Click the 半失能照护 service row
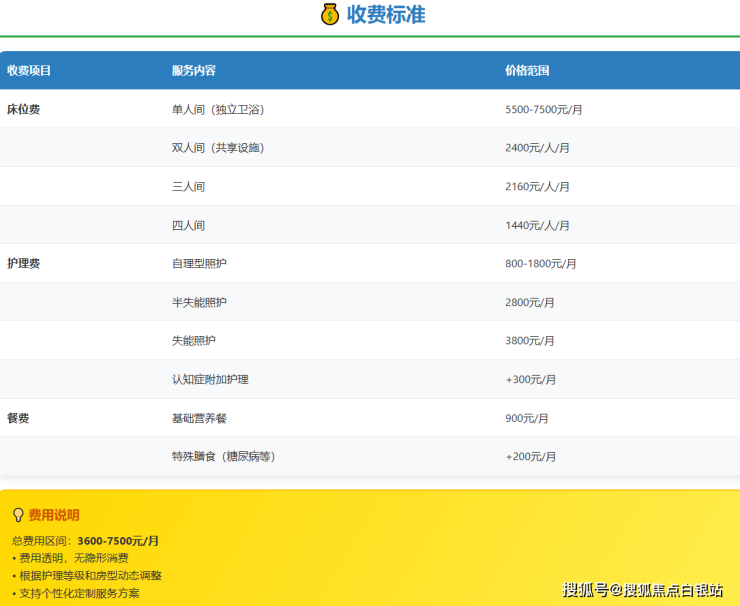Image resolution: width=740 pixels, height=606 pixels. (199, 302)
